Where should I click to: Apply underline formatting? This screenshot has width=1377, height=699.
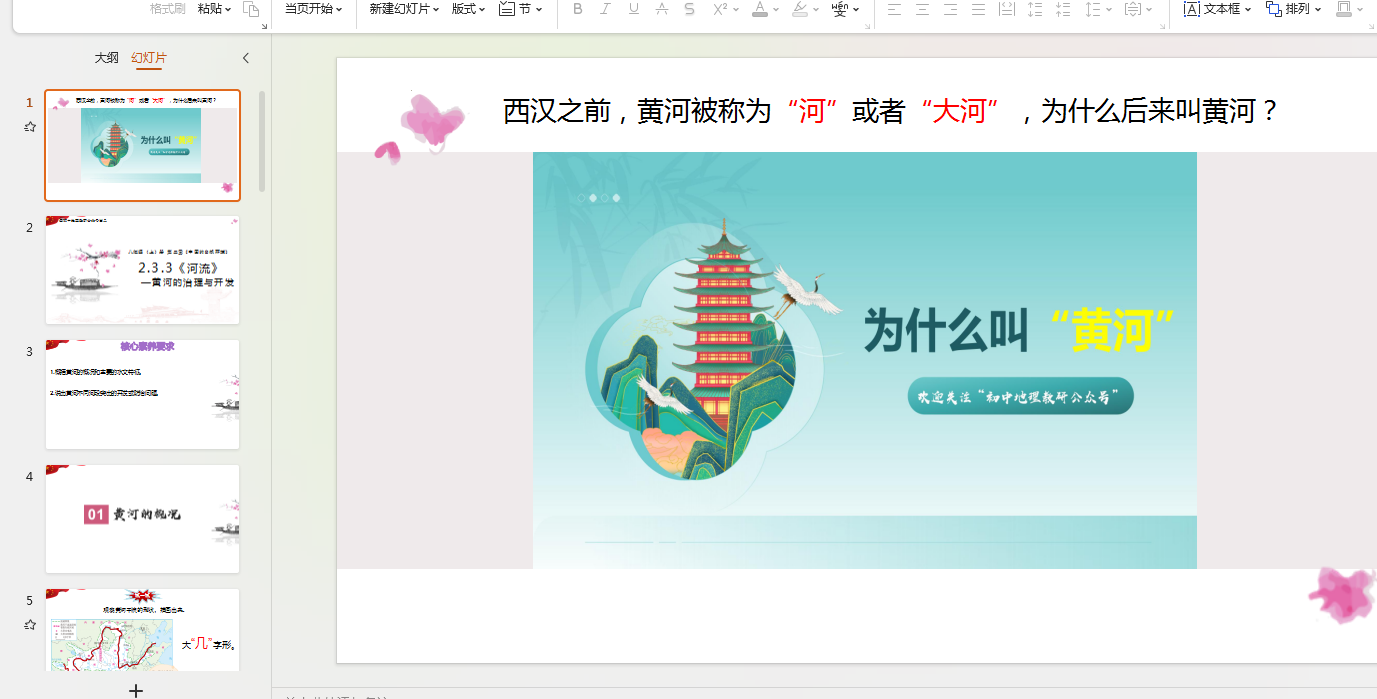point(633,9)
